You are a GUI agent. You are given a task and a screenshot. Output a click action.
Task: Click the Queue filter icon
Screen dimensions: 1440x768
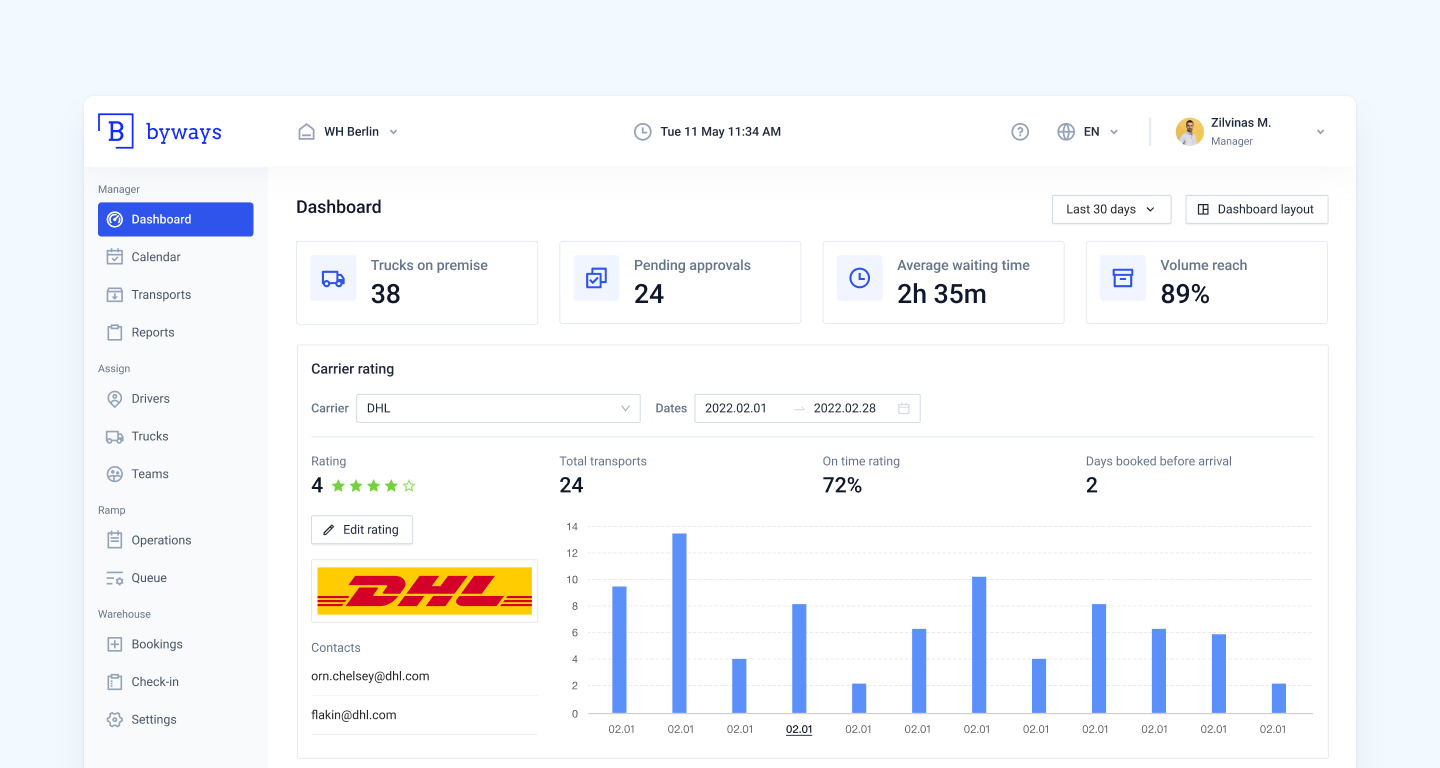pos(113,578)
